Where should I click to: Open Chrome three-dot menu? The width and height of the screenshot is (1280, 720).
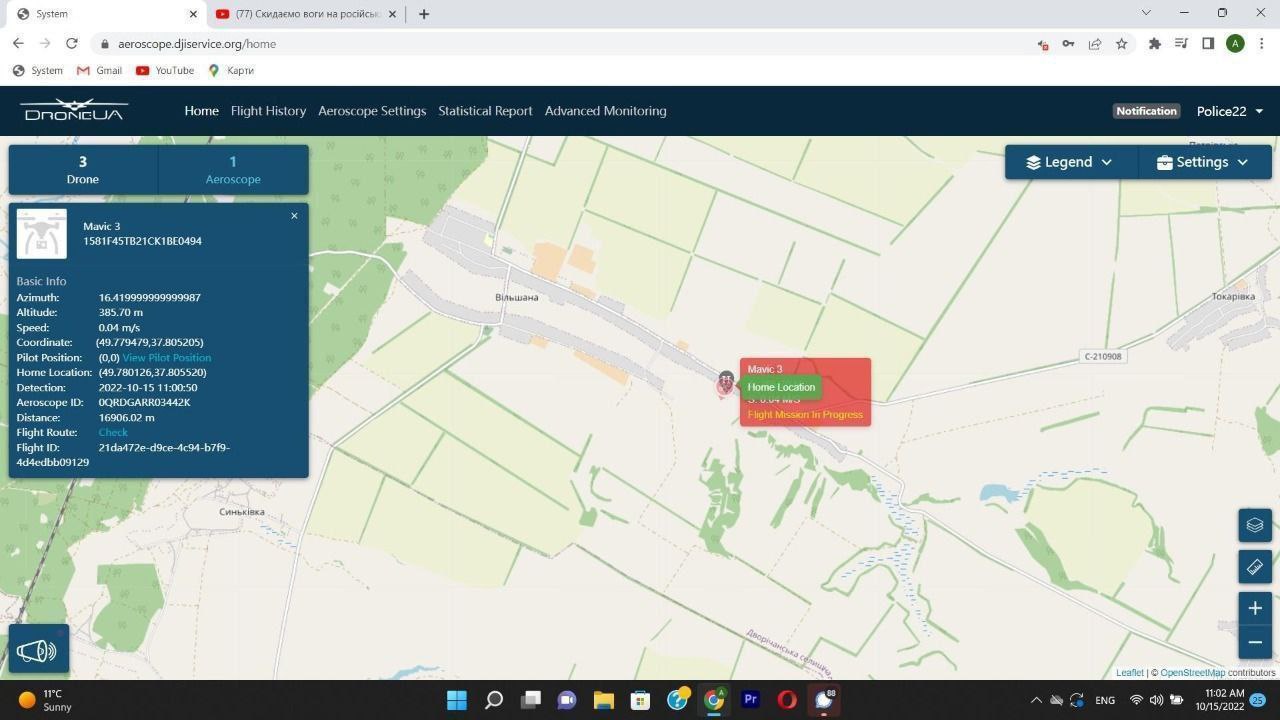(x=1262, y=44)
